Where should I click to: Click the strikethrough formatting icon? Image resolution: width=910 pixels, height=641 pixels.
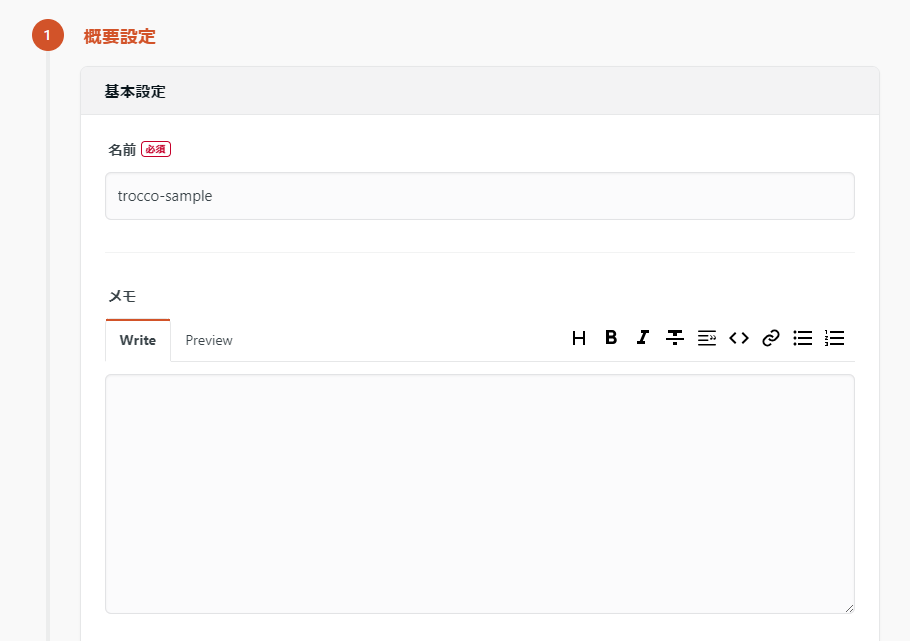[x=675, y=338]
